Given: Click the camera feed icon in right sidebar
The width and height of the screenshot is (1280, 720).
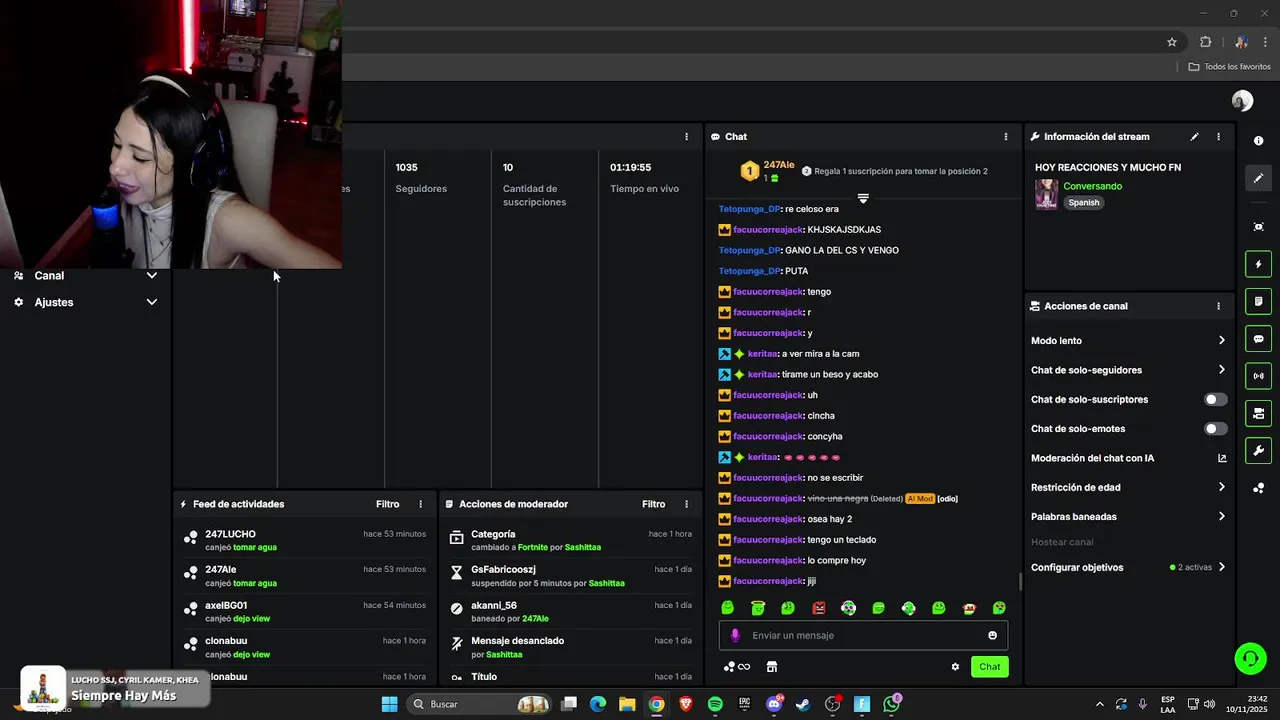Looking at the screenshot, I should 1259,413.
